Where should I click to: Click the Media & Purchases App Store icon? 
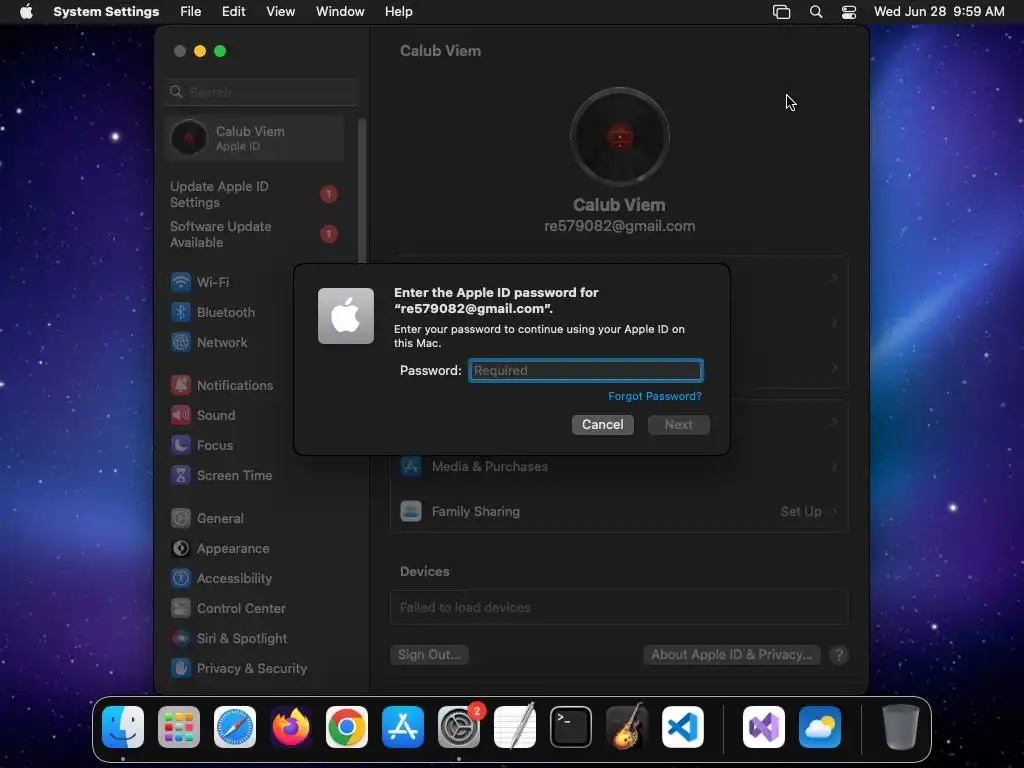pyautogui.click(x=411, y=466)
